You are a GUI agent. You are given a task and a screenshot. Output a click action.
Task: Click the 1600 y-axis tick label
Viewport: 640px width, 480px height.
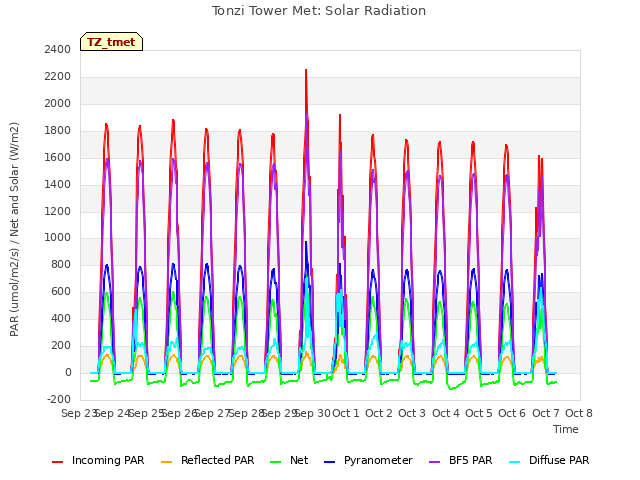pyautogui.click(x=58, y=157)
